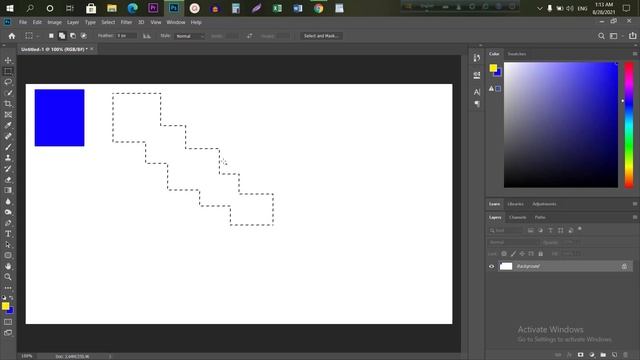The image size is (640, 360).
Task: Open Learn panel group options menu
Action: coord(635,204)
